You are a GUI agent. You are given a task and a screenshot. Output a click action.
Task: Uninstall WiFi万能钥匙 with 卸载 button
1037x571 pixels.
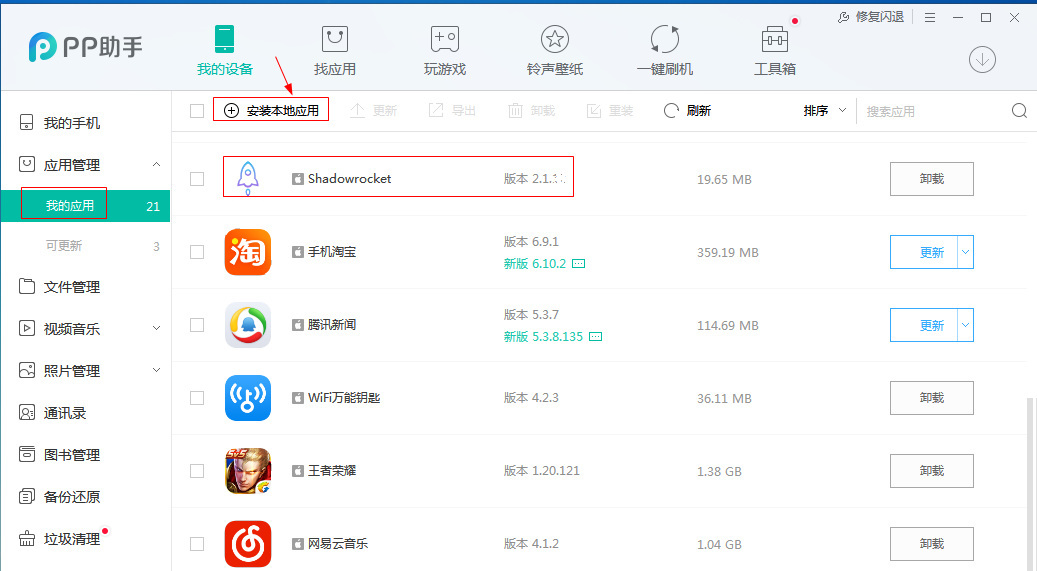(x=931, y=398)
